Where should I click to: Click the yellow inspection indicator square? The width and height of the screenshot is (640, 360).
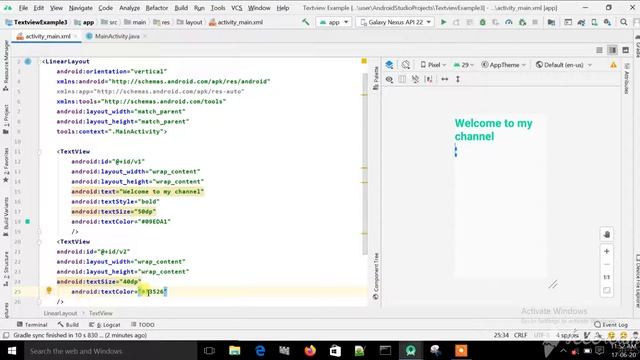pos(364,61)
